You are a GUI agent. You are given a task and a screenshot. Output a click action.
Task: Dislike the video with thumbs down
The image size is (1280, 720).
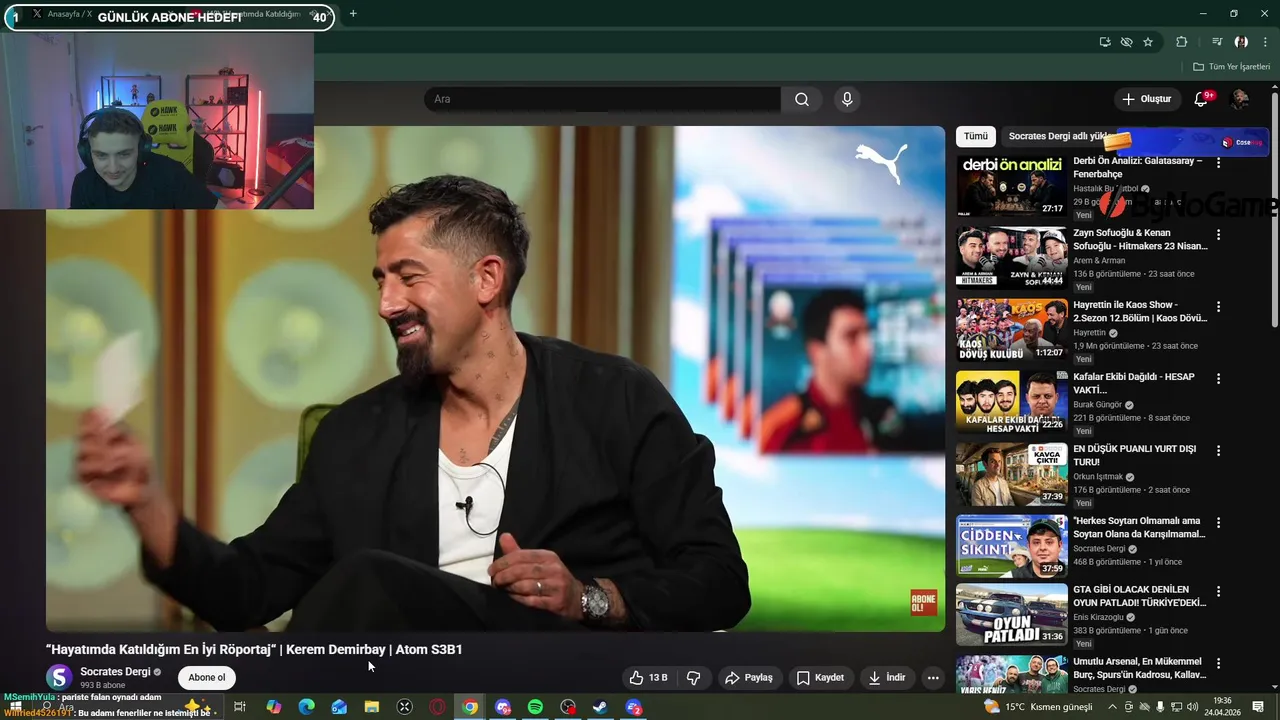click(693, 678)
